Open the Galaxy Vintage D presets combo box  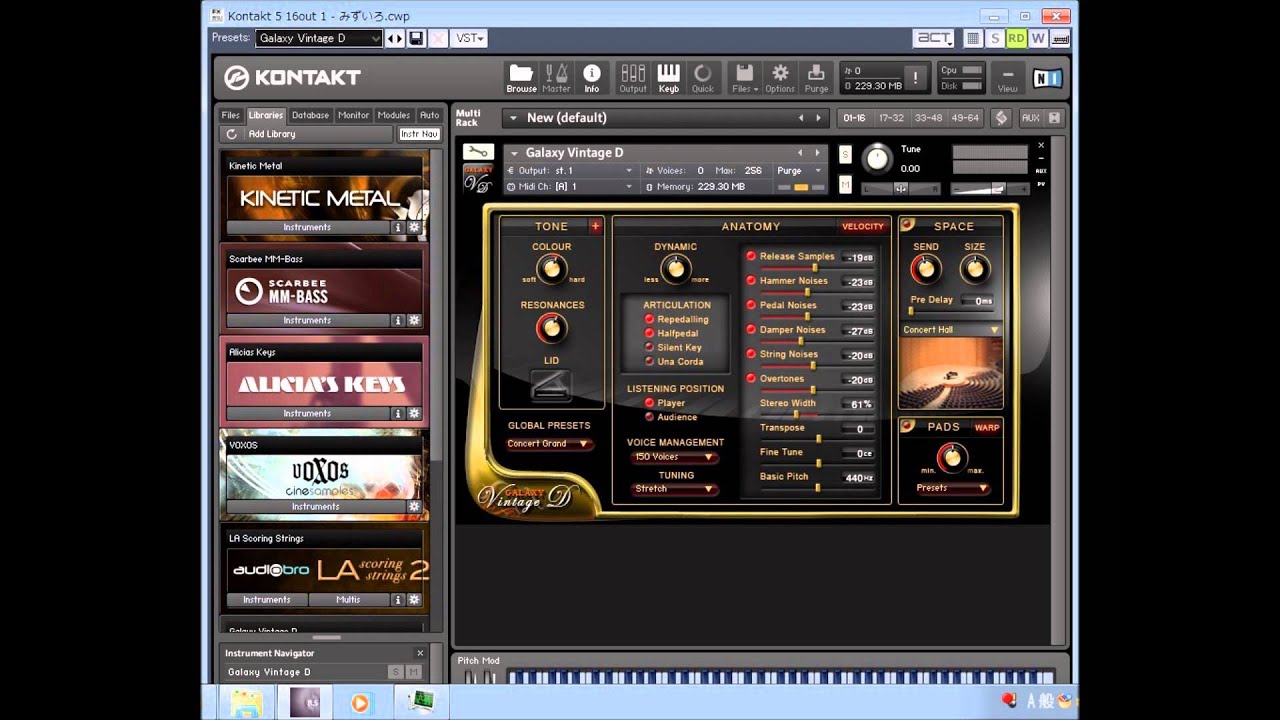[x=319, y=38]
